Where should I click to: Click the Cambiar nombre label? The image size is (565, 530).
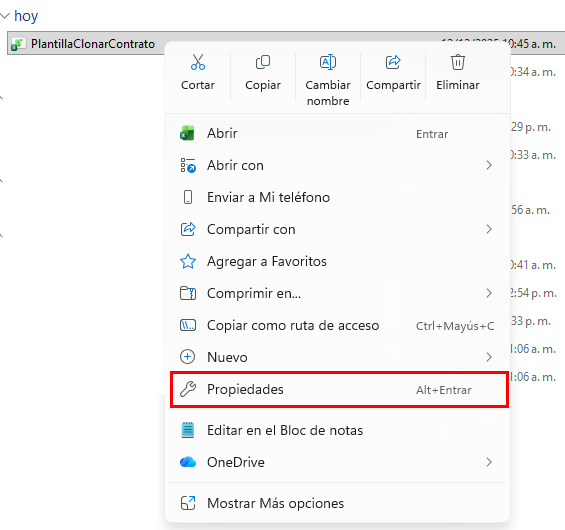point(328,93)
